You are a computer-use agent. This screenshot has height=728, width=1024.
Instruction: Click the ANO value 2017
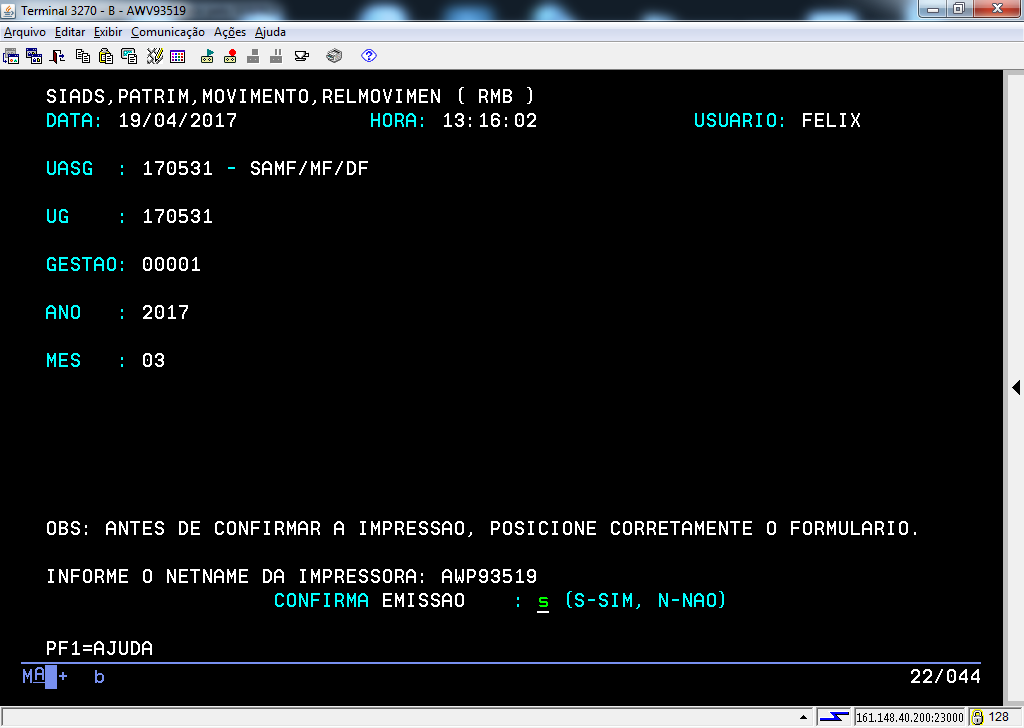pos(165,312)
